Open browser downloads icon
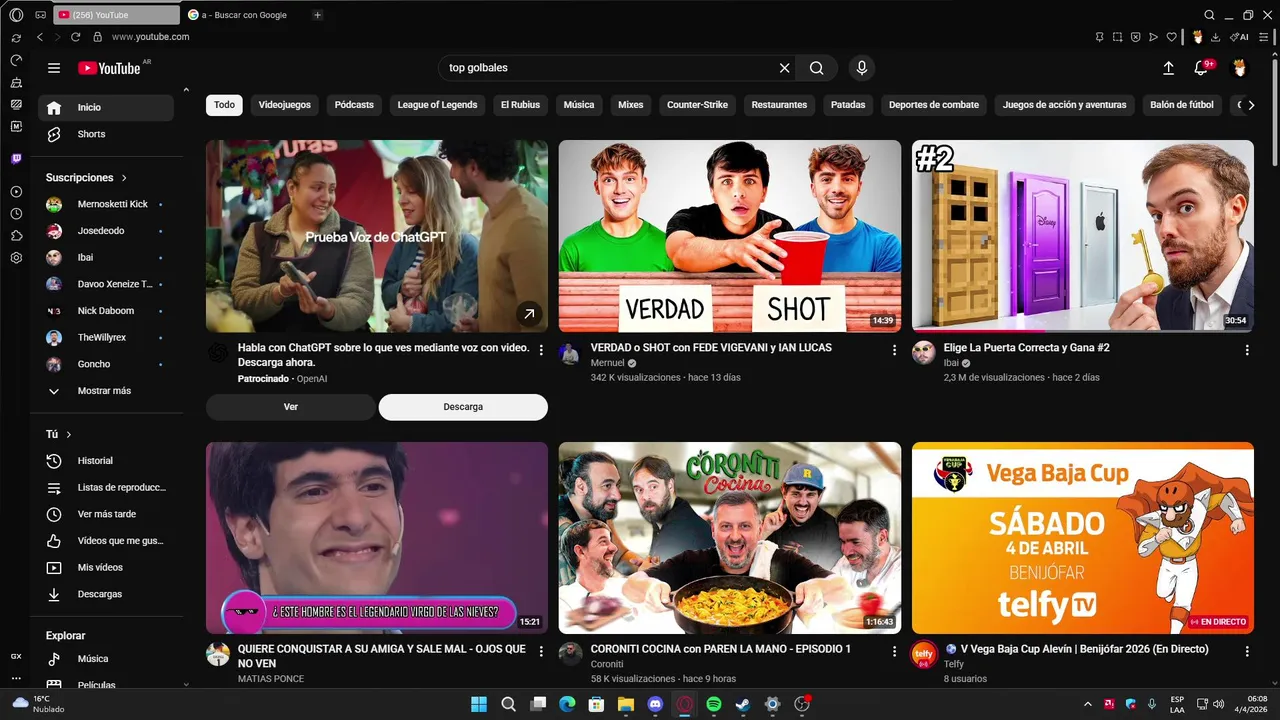Image resolution: width=1280 pixels, height=720 pixels. click(x=1215, y=37)
